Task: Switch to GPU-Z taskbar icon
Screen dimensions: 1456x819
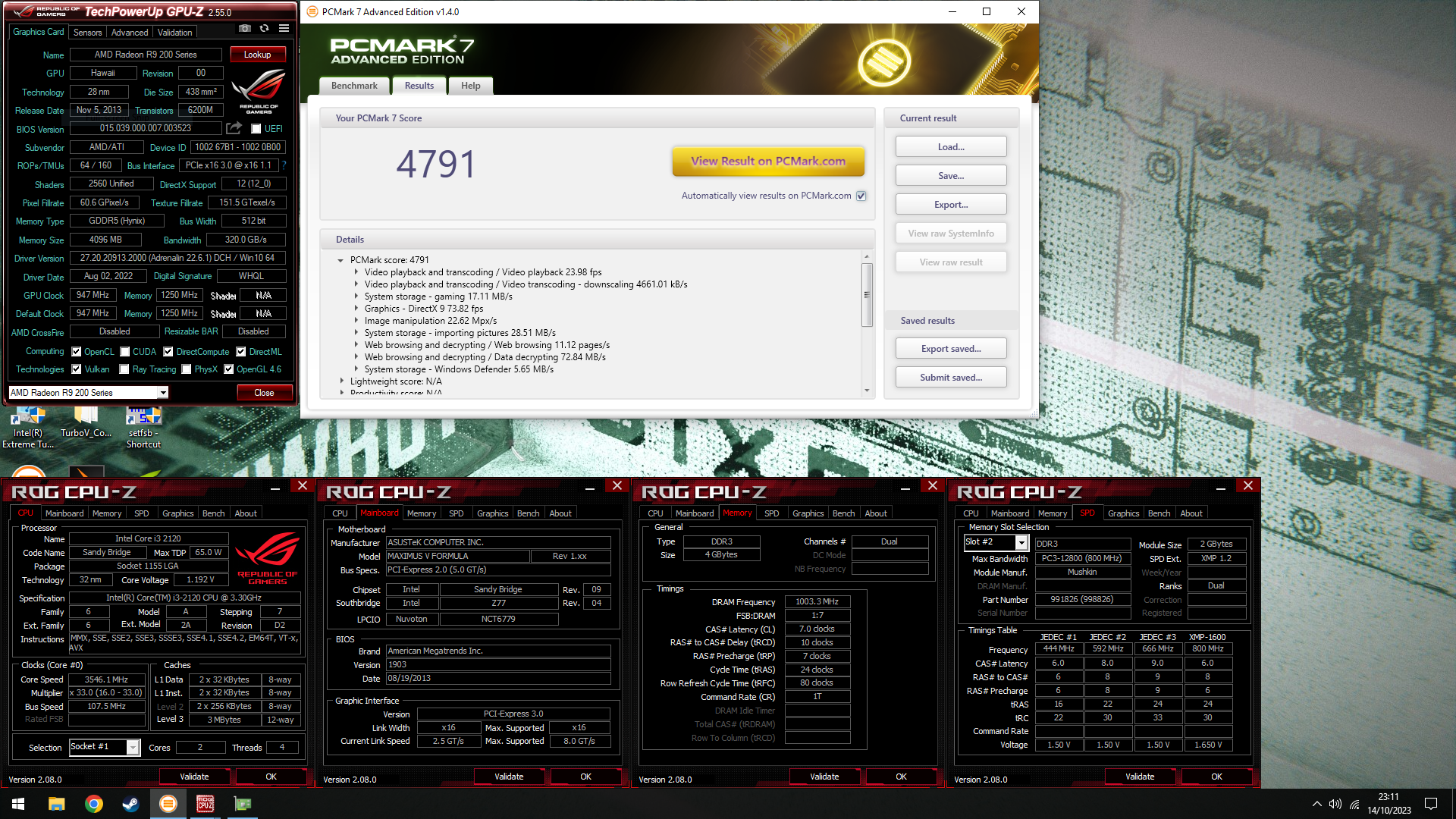Action: [x=243, y=804]
